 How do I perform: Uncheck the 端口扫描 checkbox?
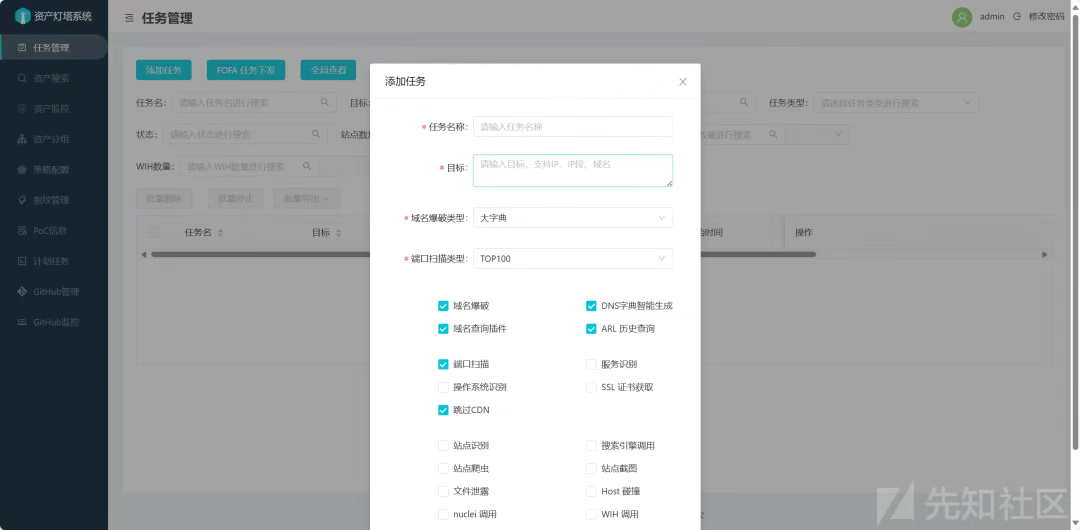443,364
